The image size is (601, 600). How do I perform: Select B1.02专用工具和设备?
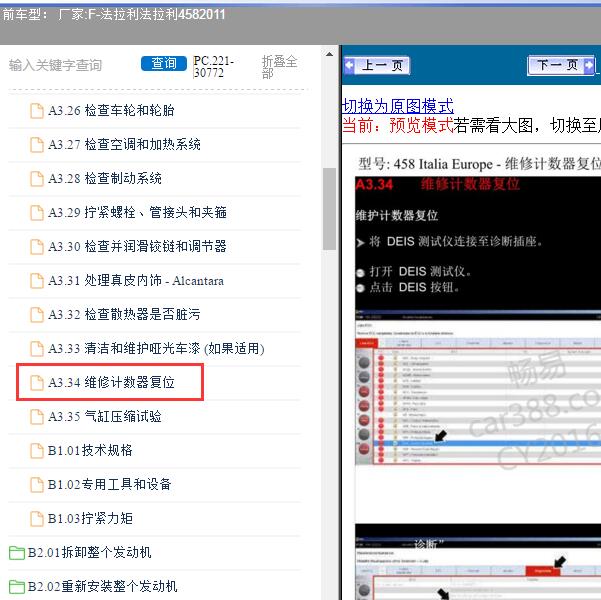[x=109, y=485]
